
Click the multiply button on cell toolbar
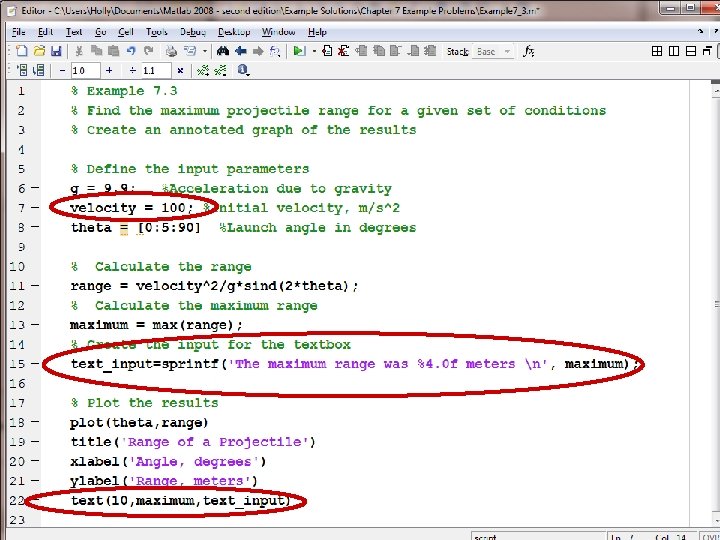pyautogui.click(x=180, y=70)
